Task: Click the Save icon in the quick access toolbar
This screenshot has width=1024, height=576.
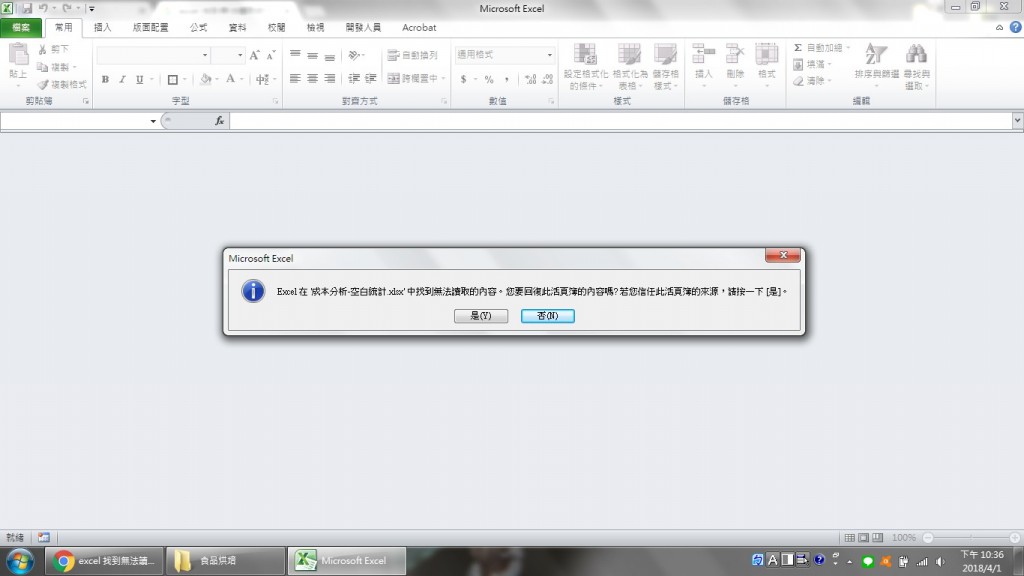Action: pyautogui.click(x=27, y=8)
